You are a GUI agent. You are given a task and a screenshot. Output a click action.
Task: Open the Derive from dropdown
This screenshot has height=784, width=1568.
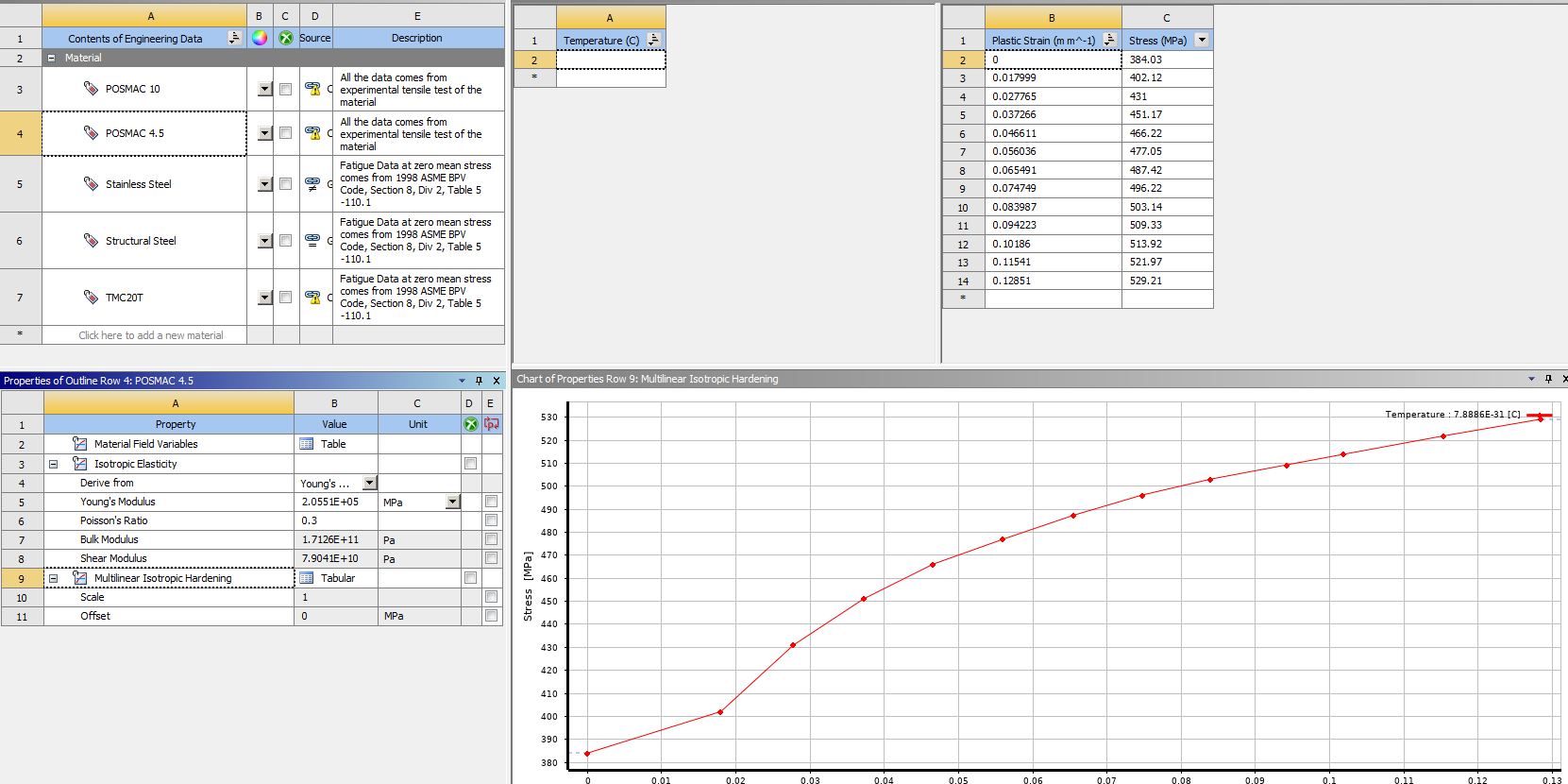370,483
